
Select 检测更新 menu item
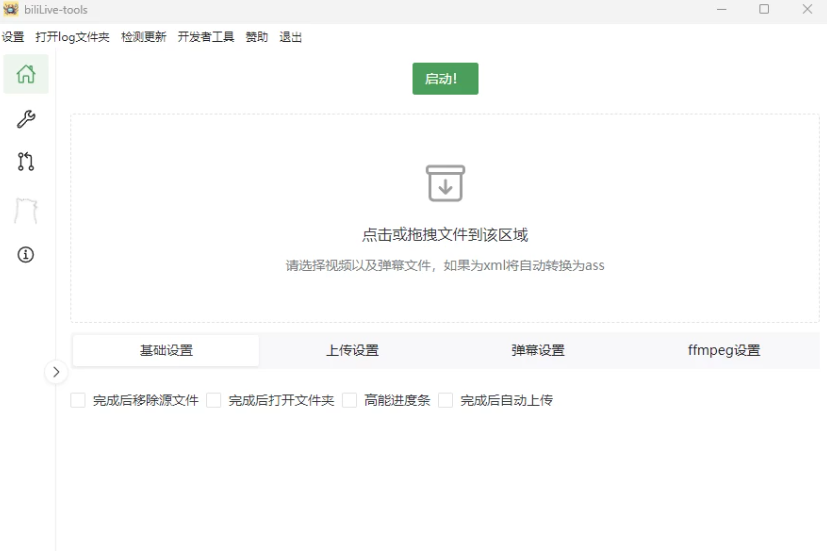point(143,37)
